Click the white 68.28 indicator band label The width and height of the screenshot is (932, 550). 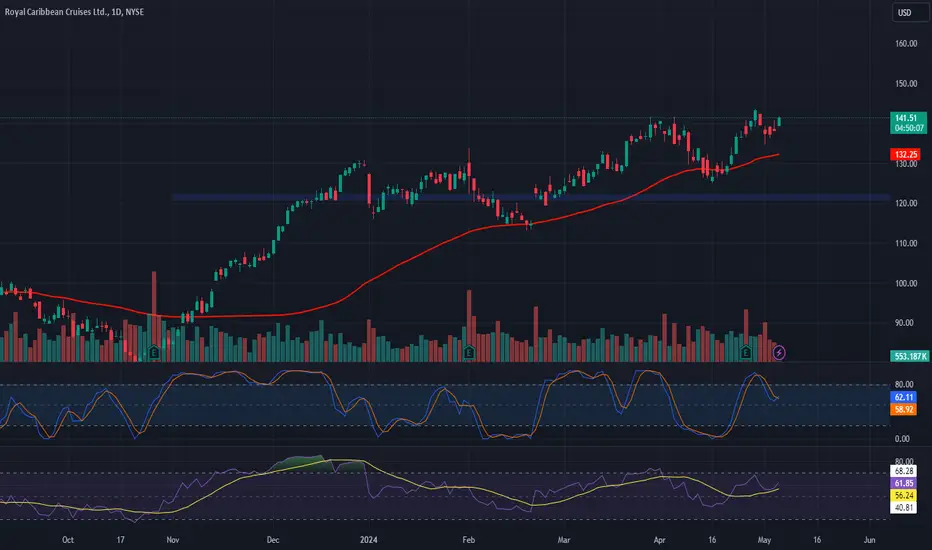pyautogui.click(x=903, y=471)
